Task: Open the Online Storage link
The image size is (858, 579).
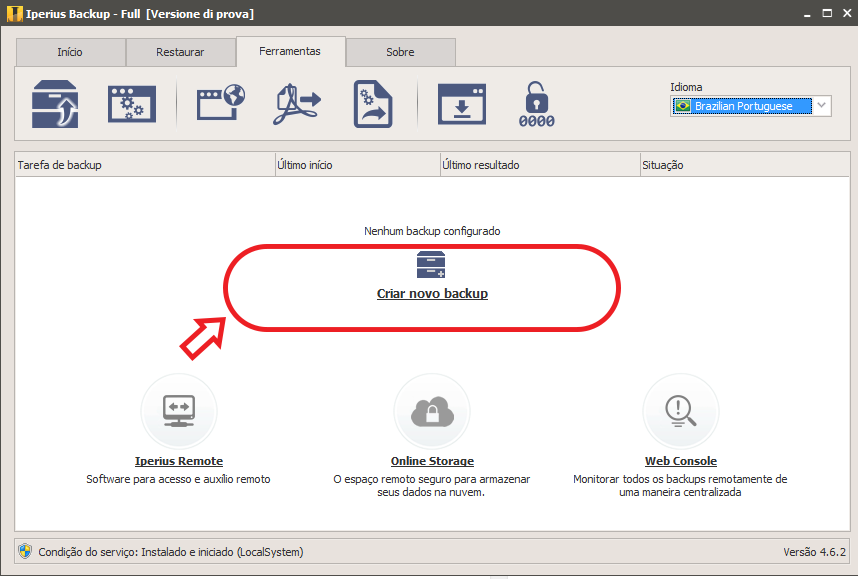Action: [x=432, y=461]
